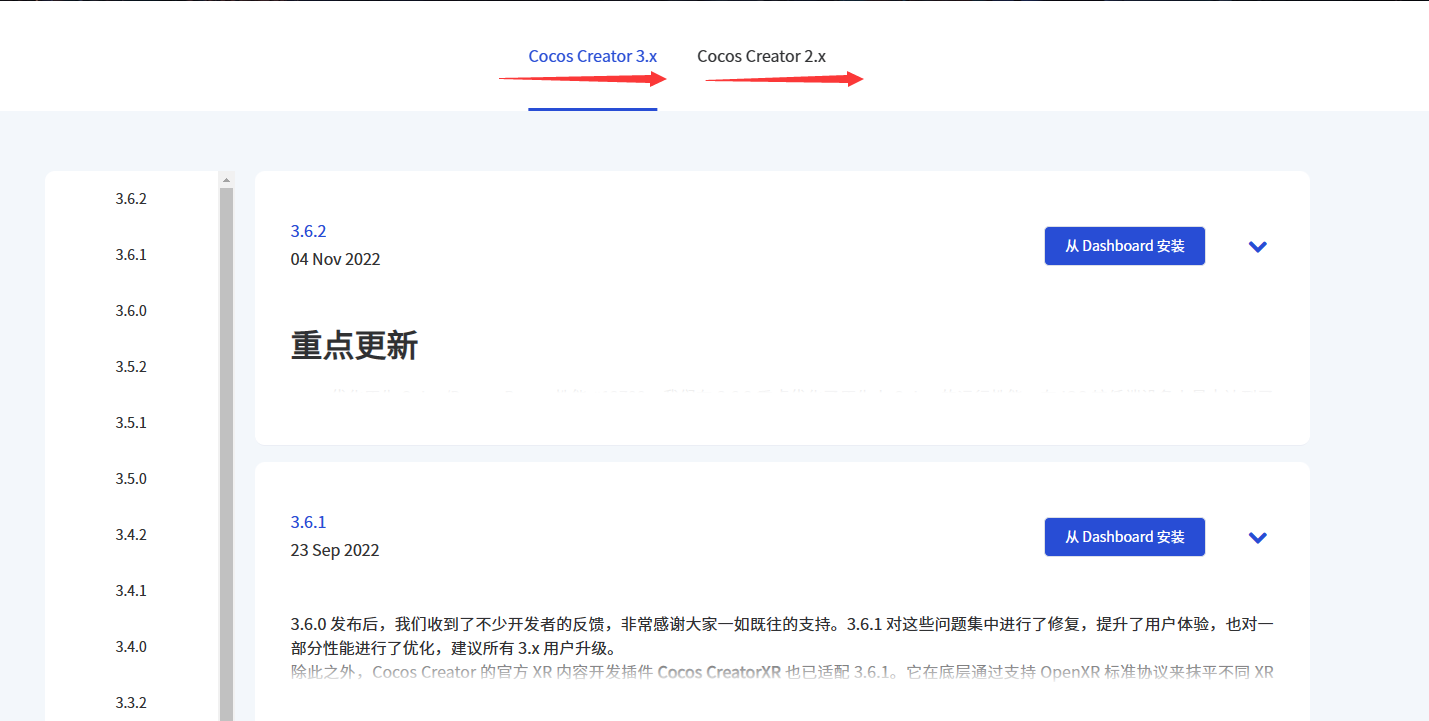Image resolution: width=1429 pixels, height=721 pixels.
Task: Select version 3.6.0 in the sidebar
Action: coord(131,310)
